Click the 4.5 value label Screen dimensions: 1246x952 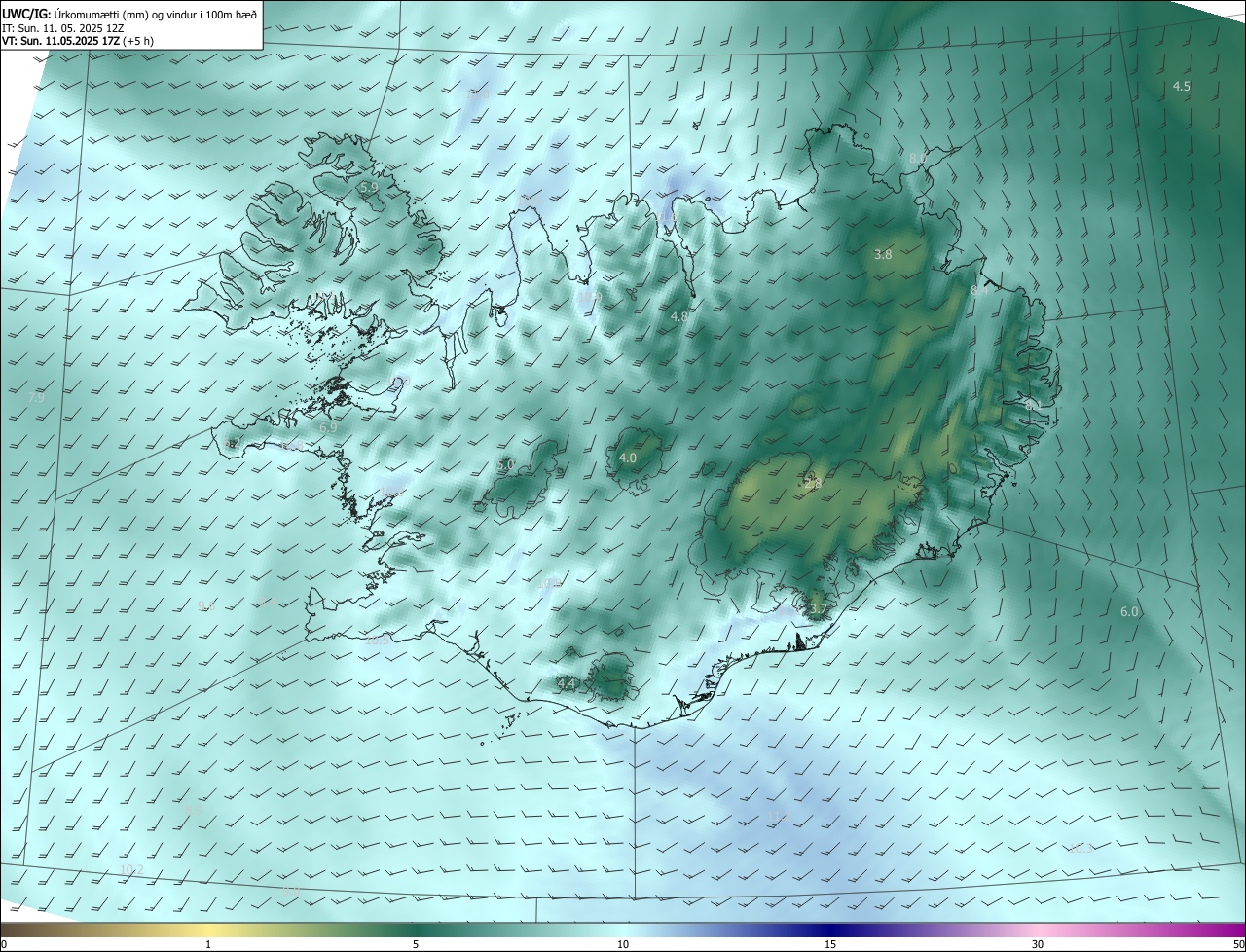pos(1181,87)
